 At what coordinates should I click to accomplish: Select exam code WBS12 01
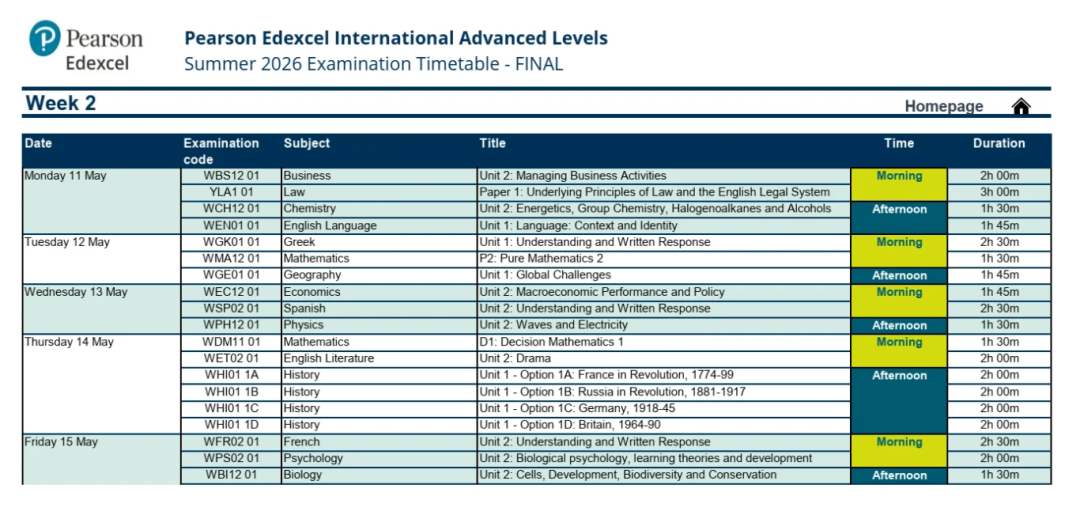231,175
